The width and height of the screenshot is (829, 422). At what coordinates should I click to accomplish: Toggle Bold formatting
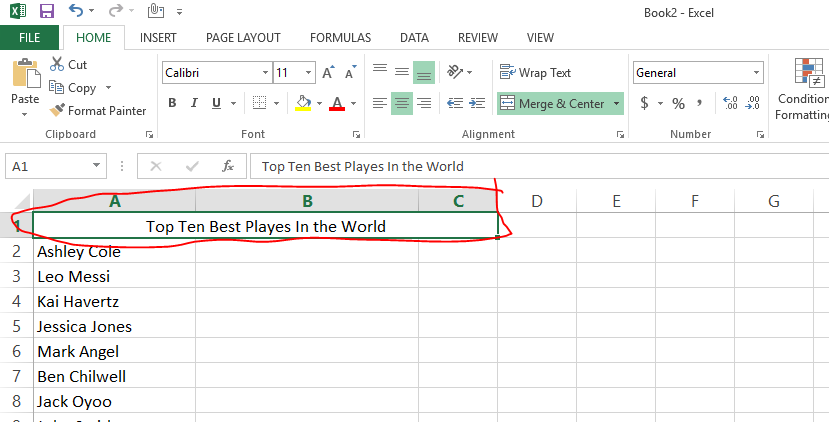172,103
